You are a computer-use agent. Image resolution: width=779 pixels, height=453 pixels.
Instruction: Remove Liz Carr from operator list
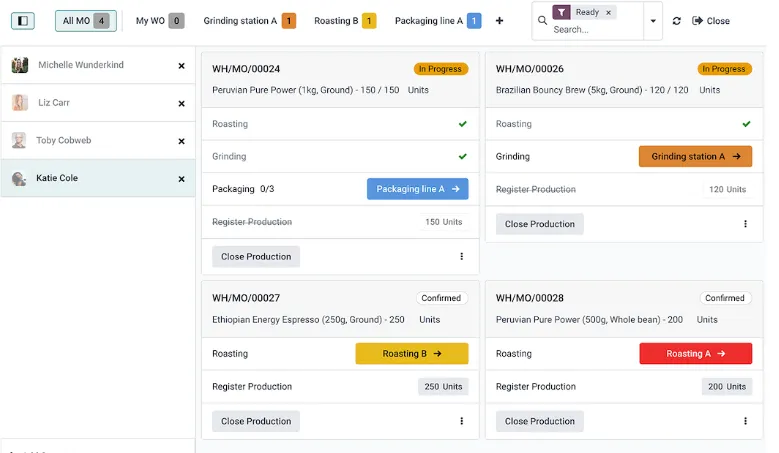[x=181, y=104]
